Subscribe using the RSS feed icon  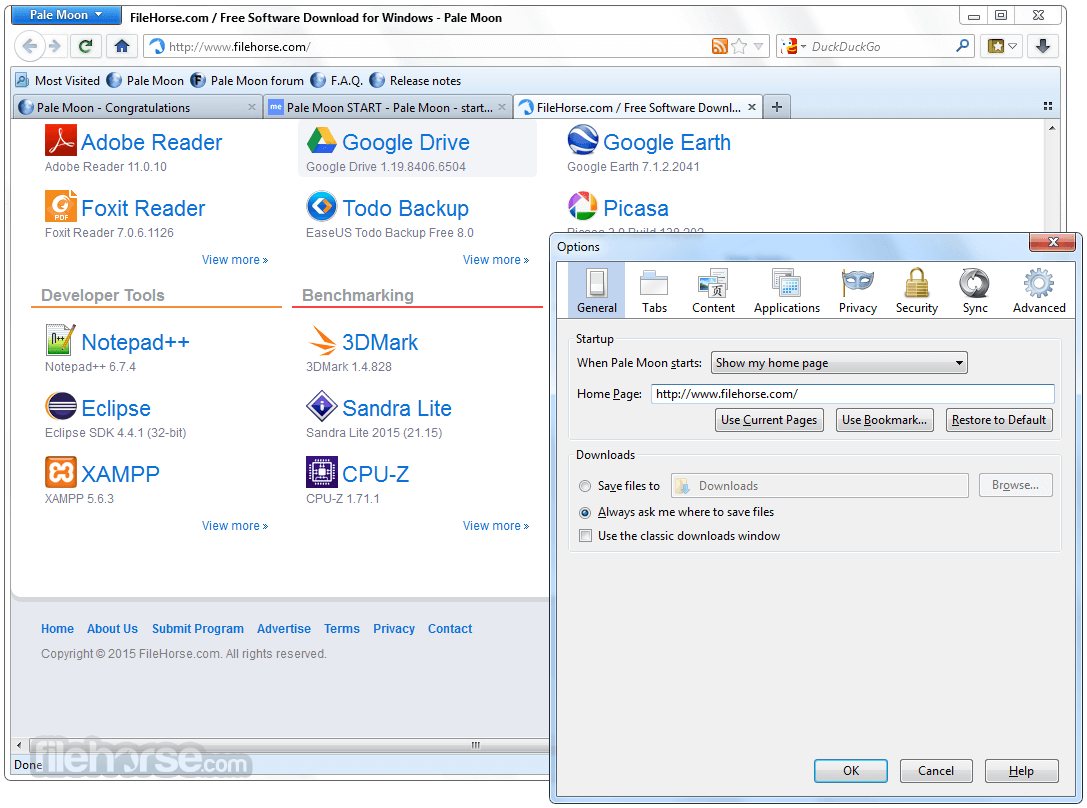click(x=720, y=46)
